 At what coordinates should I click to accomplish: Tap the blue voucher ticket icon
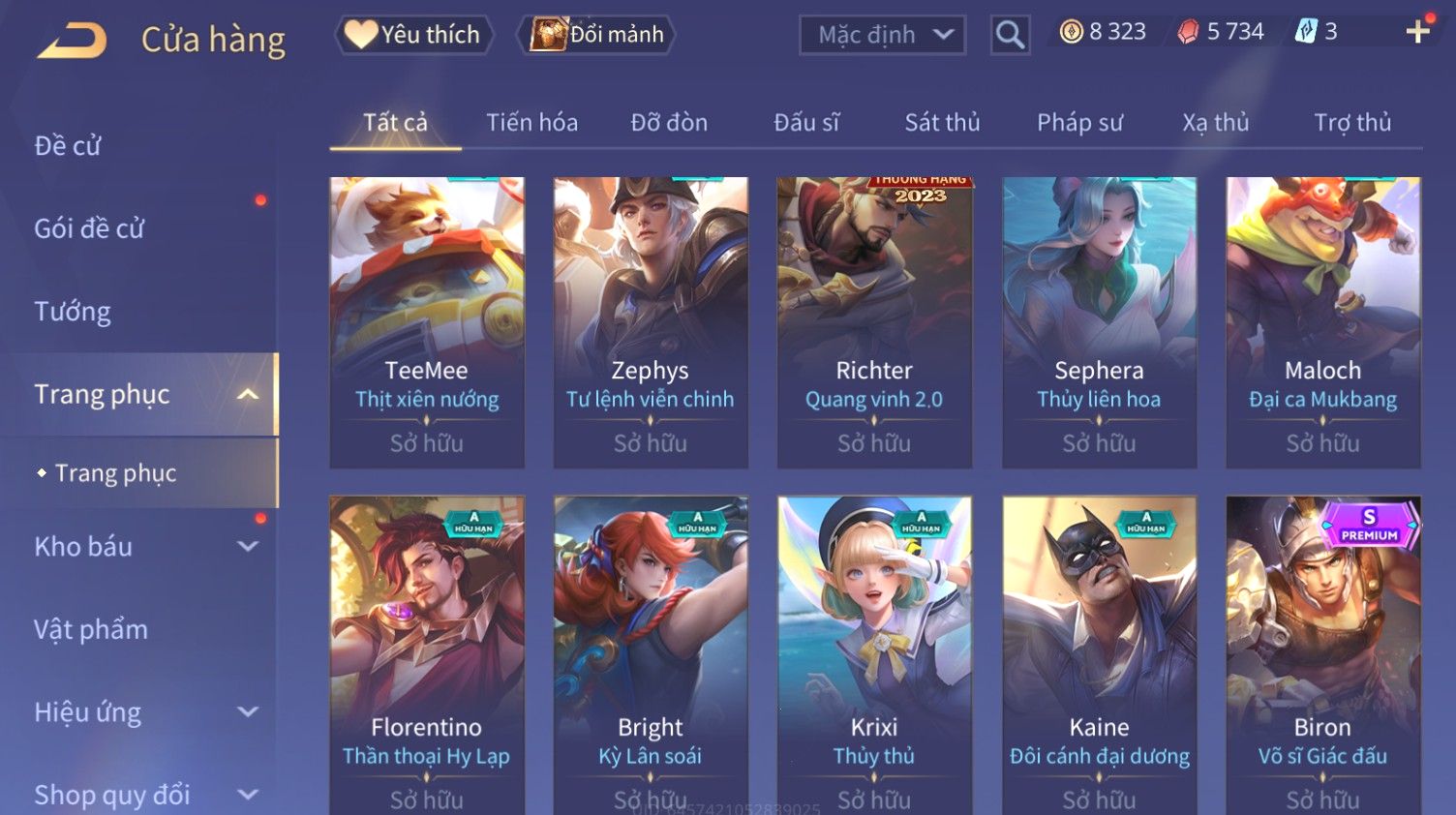1306,32
